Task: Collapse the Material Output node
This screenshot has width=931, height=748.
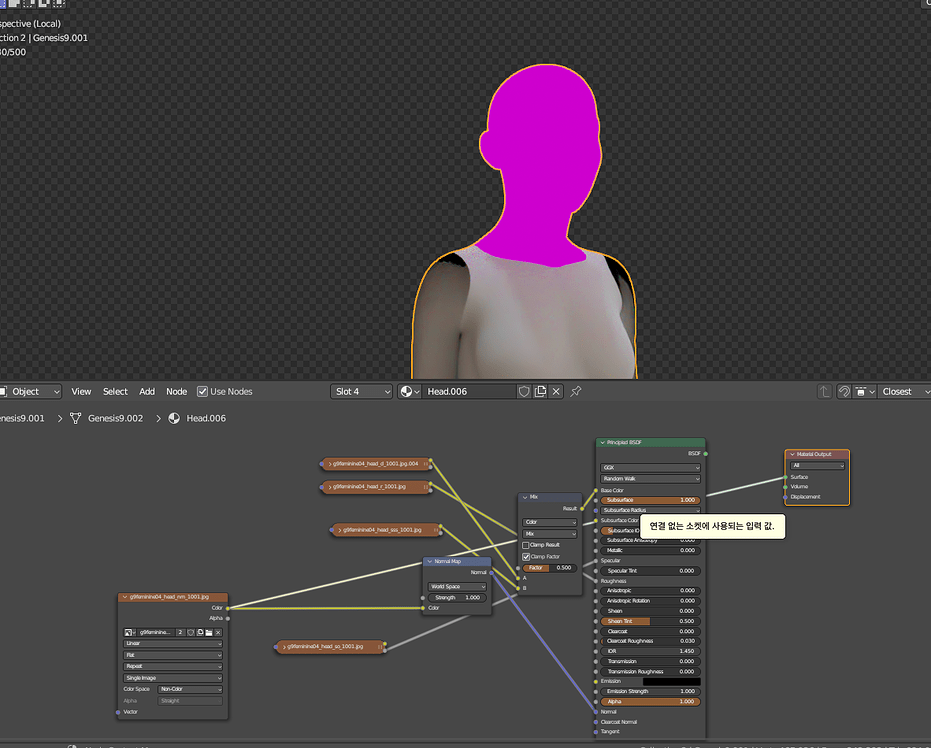Action: tap(792, 455)
